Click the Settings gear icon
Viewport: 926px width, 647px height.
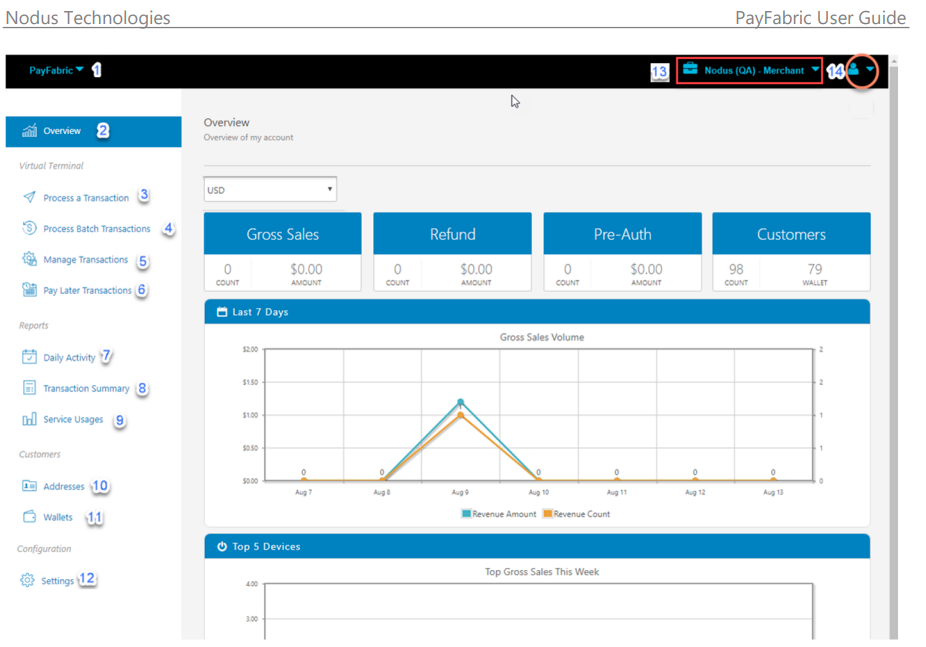(27, 581)
